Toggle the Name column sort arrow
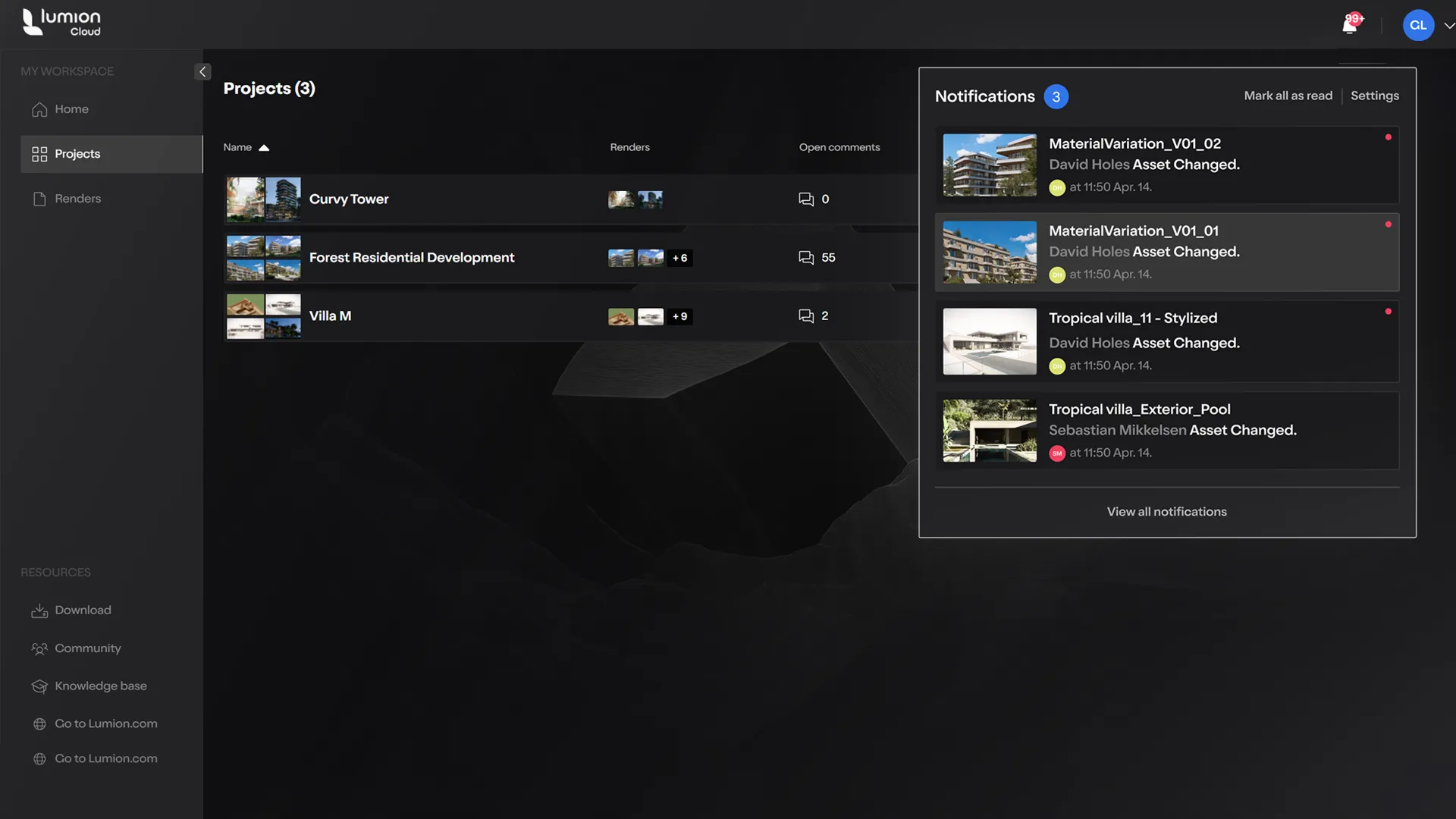This screenshot has width=1456, height=819. coord(264,148)
